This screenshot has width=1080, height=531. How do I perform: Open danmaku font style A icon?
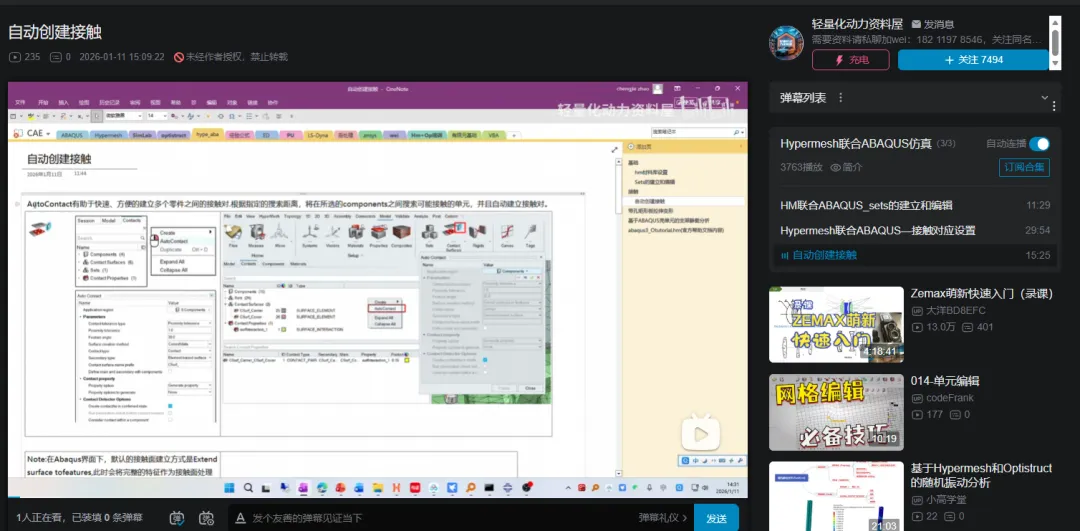pyautogui.click(x=240, y=518)
